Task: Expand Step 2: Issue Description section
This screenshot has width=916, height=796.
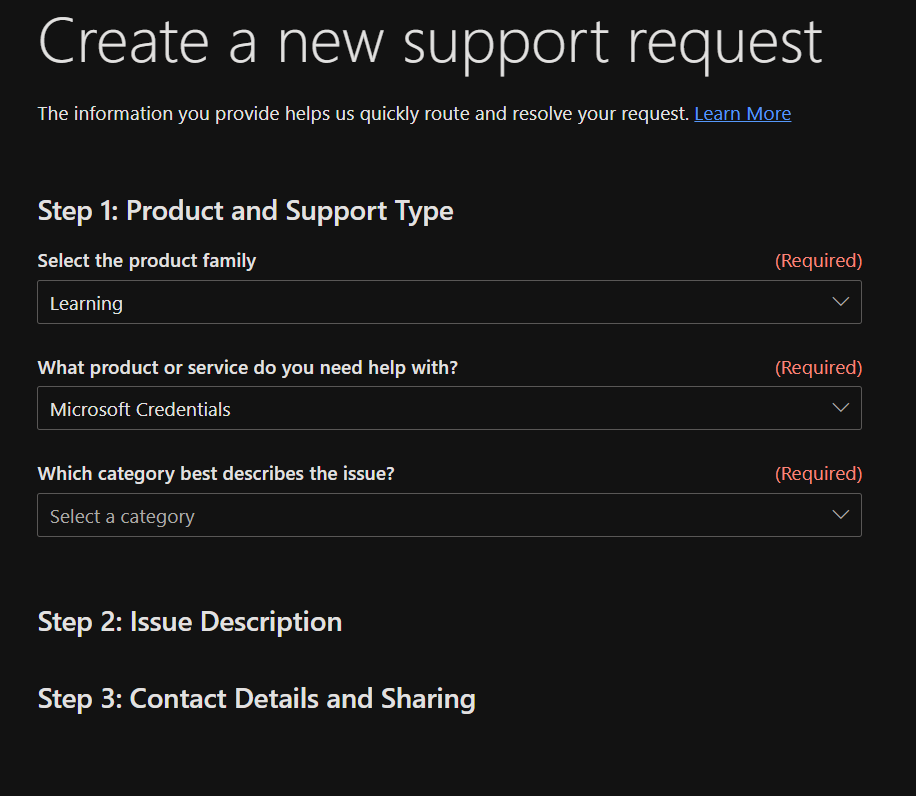Action: (x=190, y=621)
